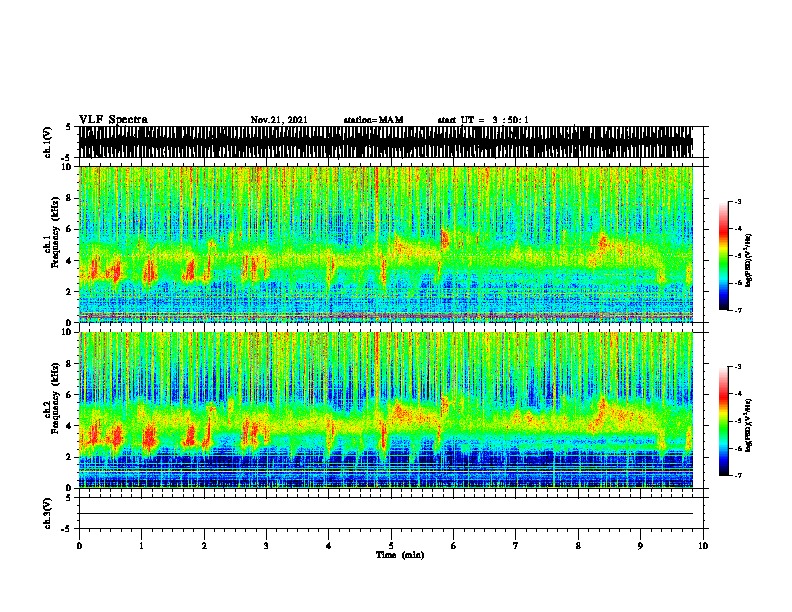
Task: Click time axis tick label '3'
Action: 266,546
